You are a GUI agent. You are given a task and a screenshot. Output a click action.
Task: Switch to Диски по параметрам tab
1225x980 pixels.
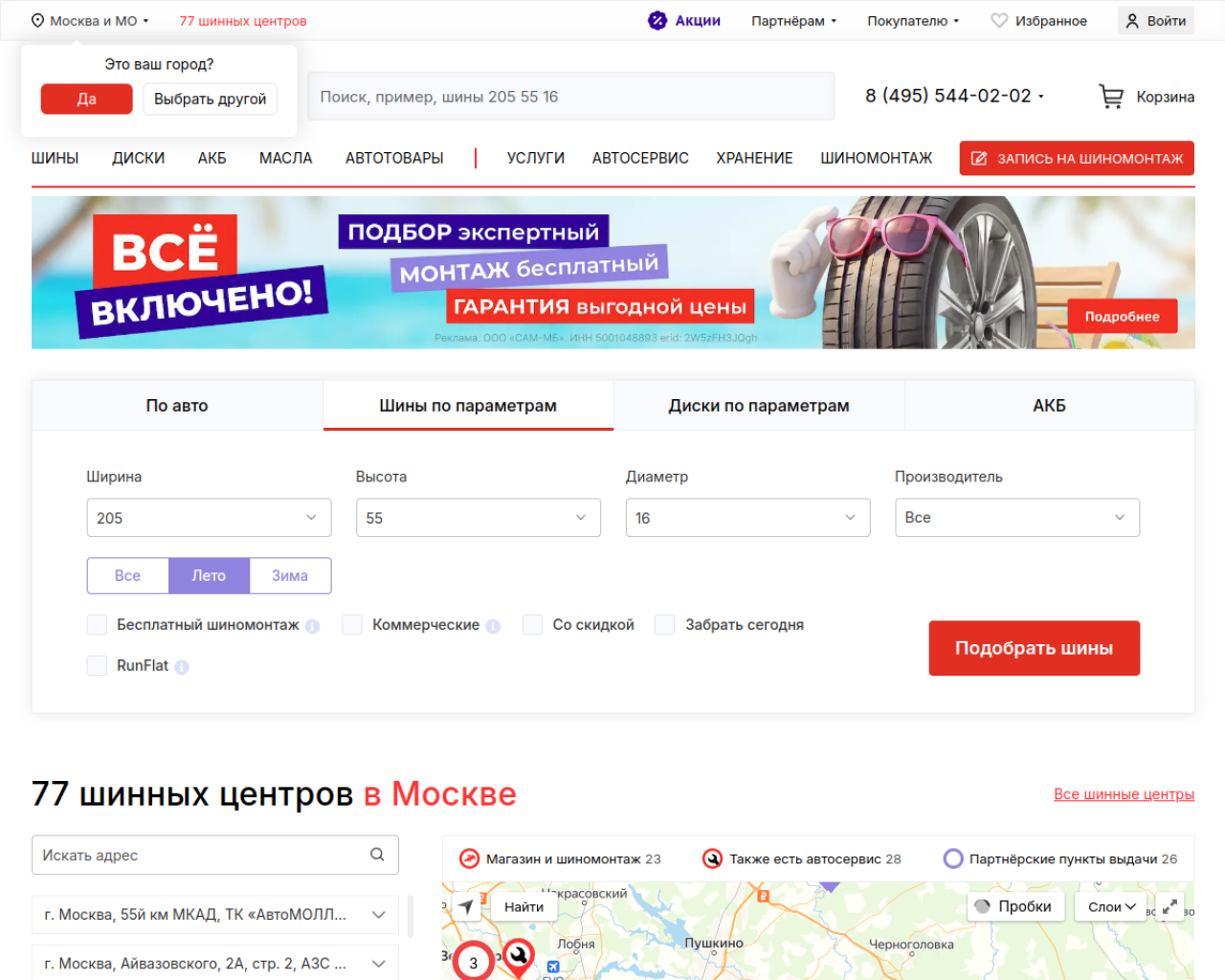tap(759, 406)
